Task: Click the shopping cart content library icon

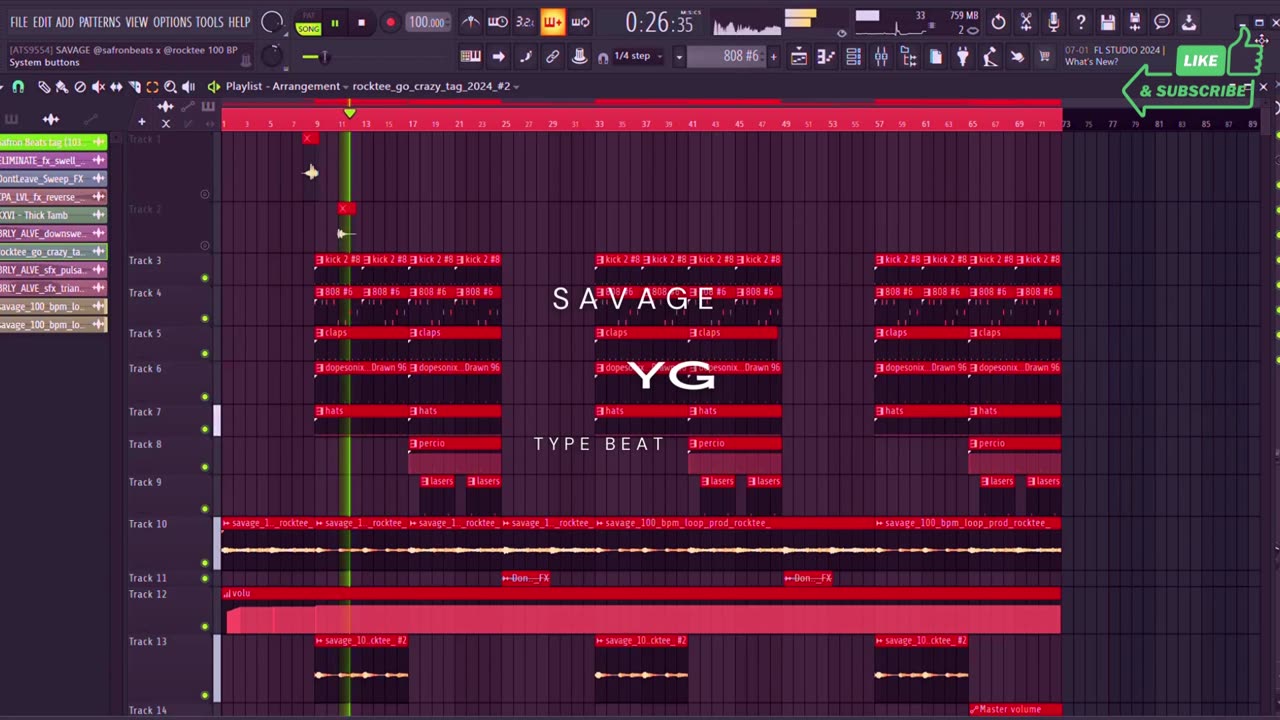Action: click(1044, 57)
